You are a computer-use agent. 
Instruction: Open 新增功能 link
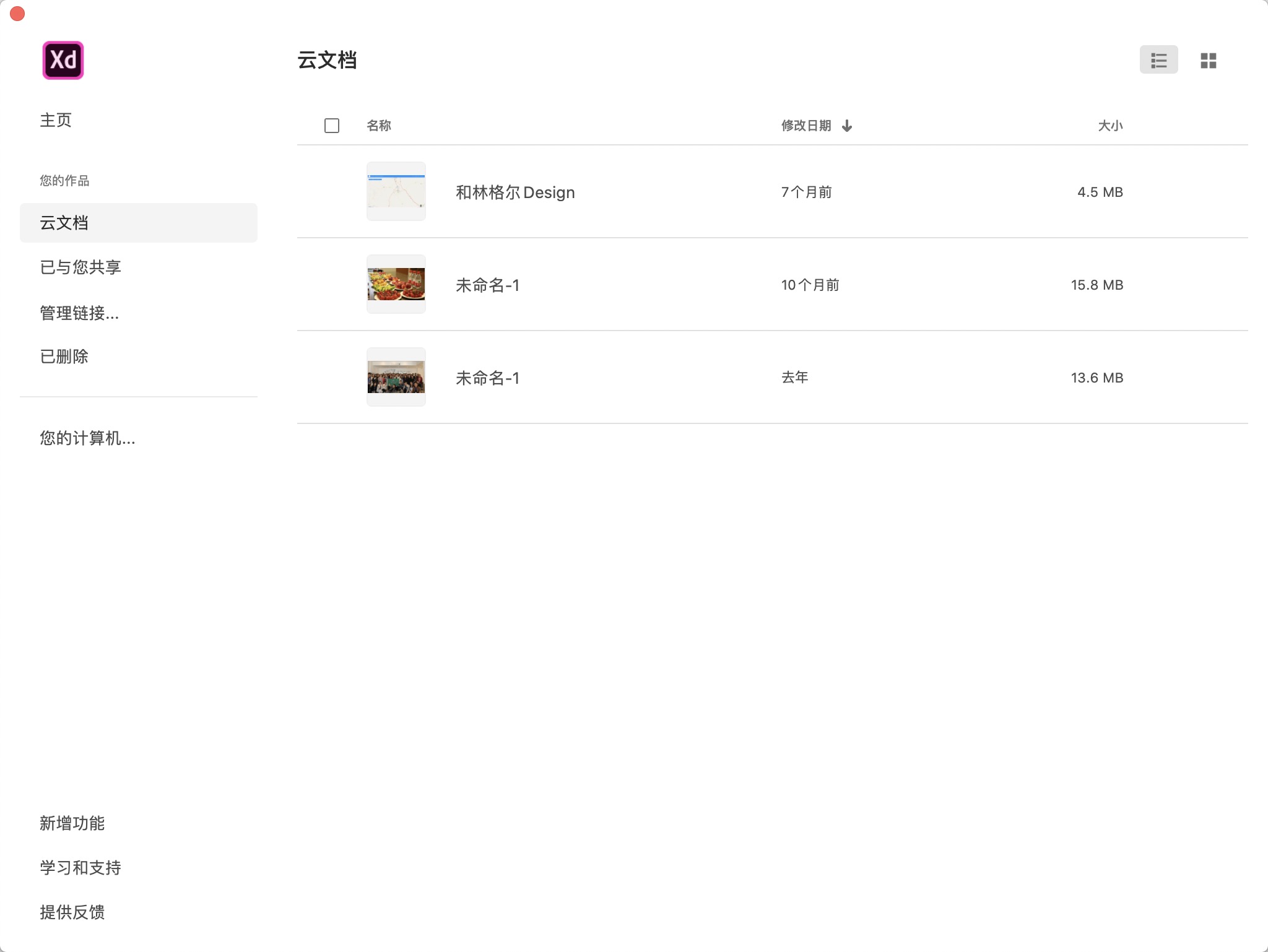72,823
